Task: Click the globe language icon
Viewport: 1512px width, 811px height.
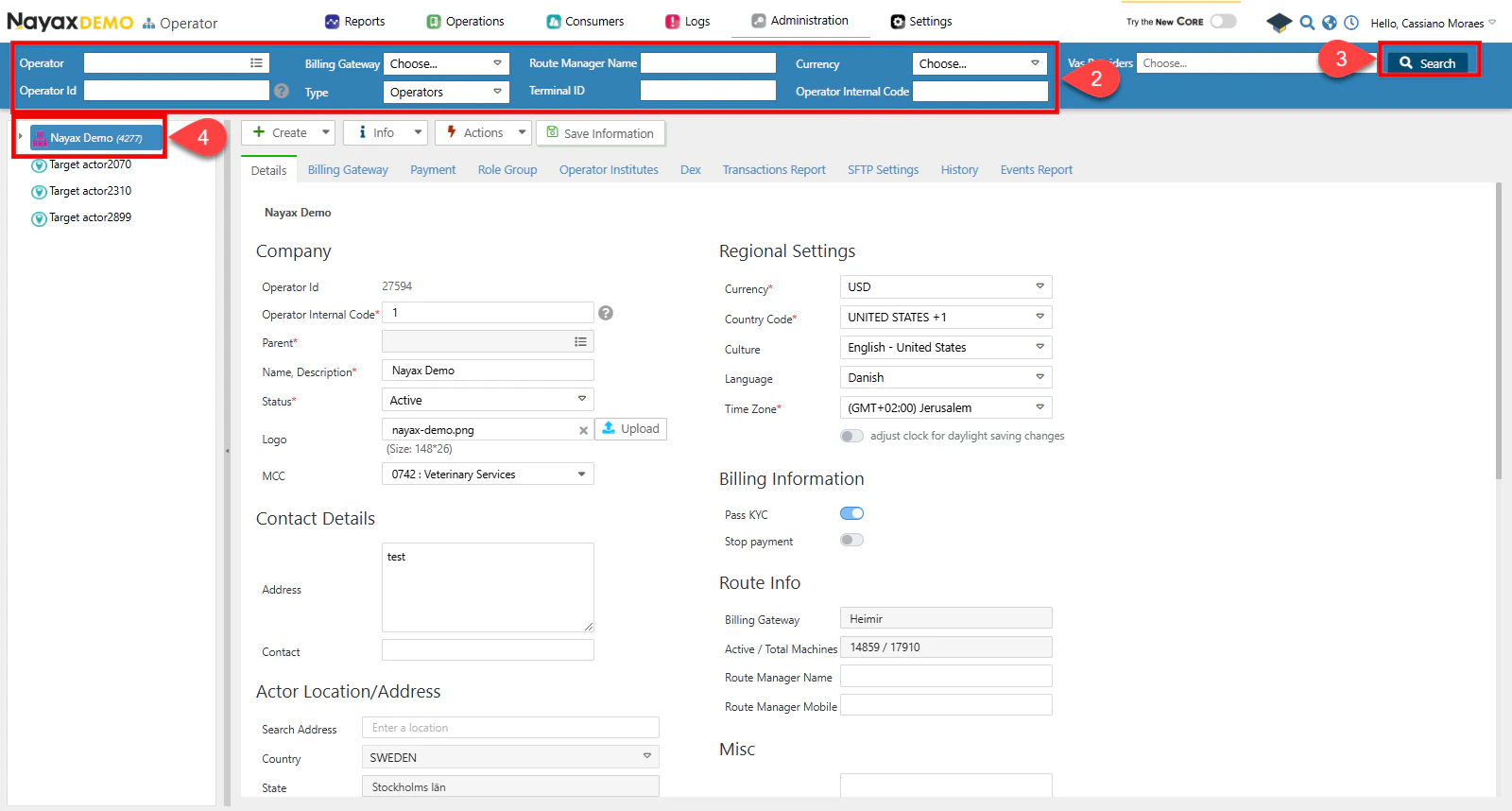Action: 1330,22
